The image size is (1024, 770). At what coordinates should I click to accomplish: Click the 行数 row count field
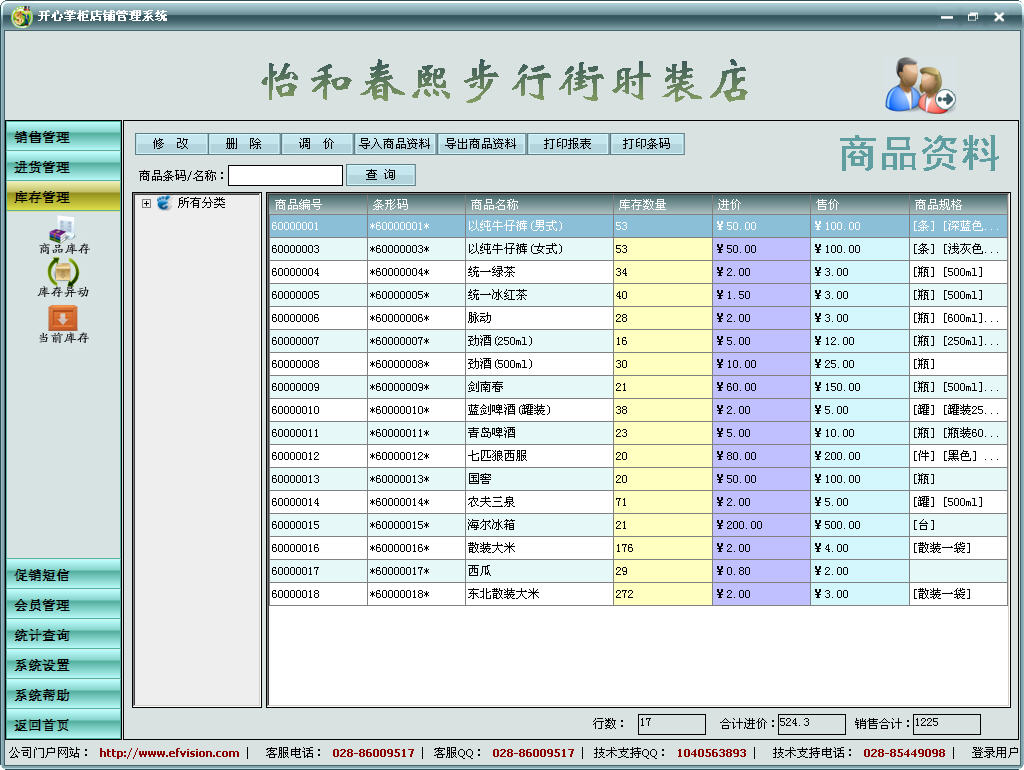point(671,724)
